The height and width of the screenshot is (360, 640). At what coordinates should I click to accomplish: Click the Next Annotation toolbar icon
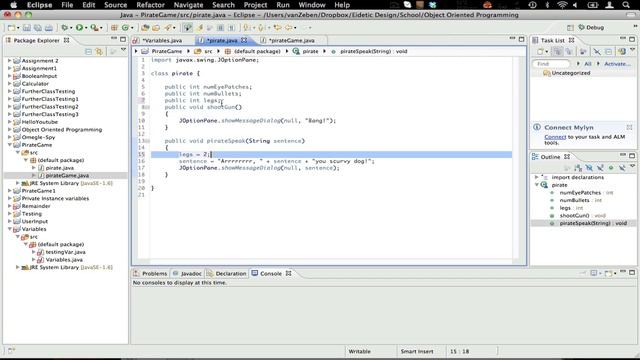[x=246, y=28]
